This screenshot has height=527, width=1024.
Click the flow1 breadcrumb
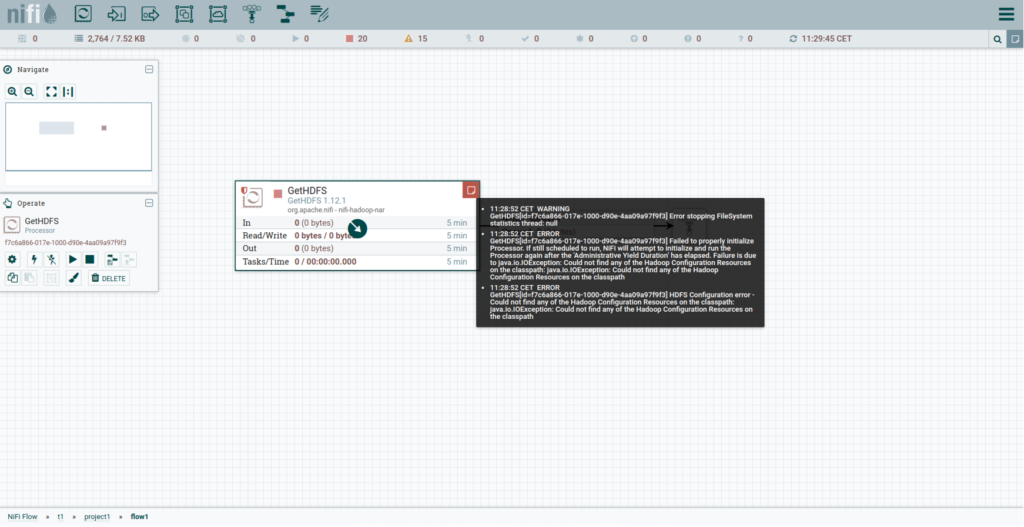pos(139,517)
